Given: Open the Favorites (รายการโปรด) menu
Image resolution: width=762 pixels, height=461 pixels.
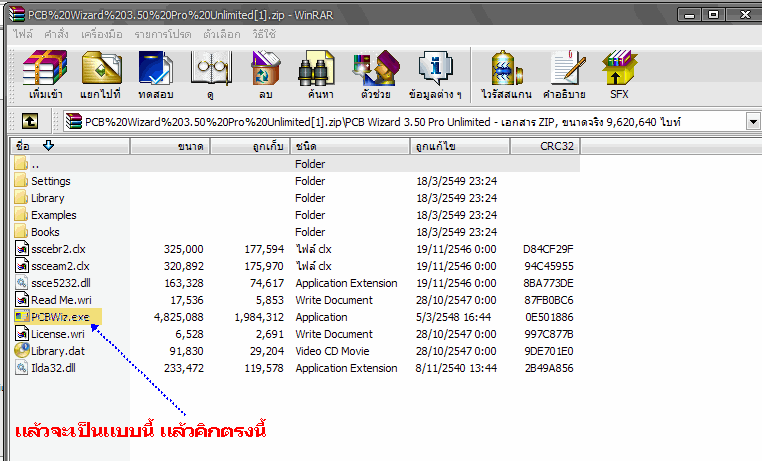Looking at the screenshot, I should pos(163,34).
